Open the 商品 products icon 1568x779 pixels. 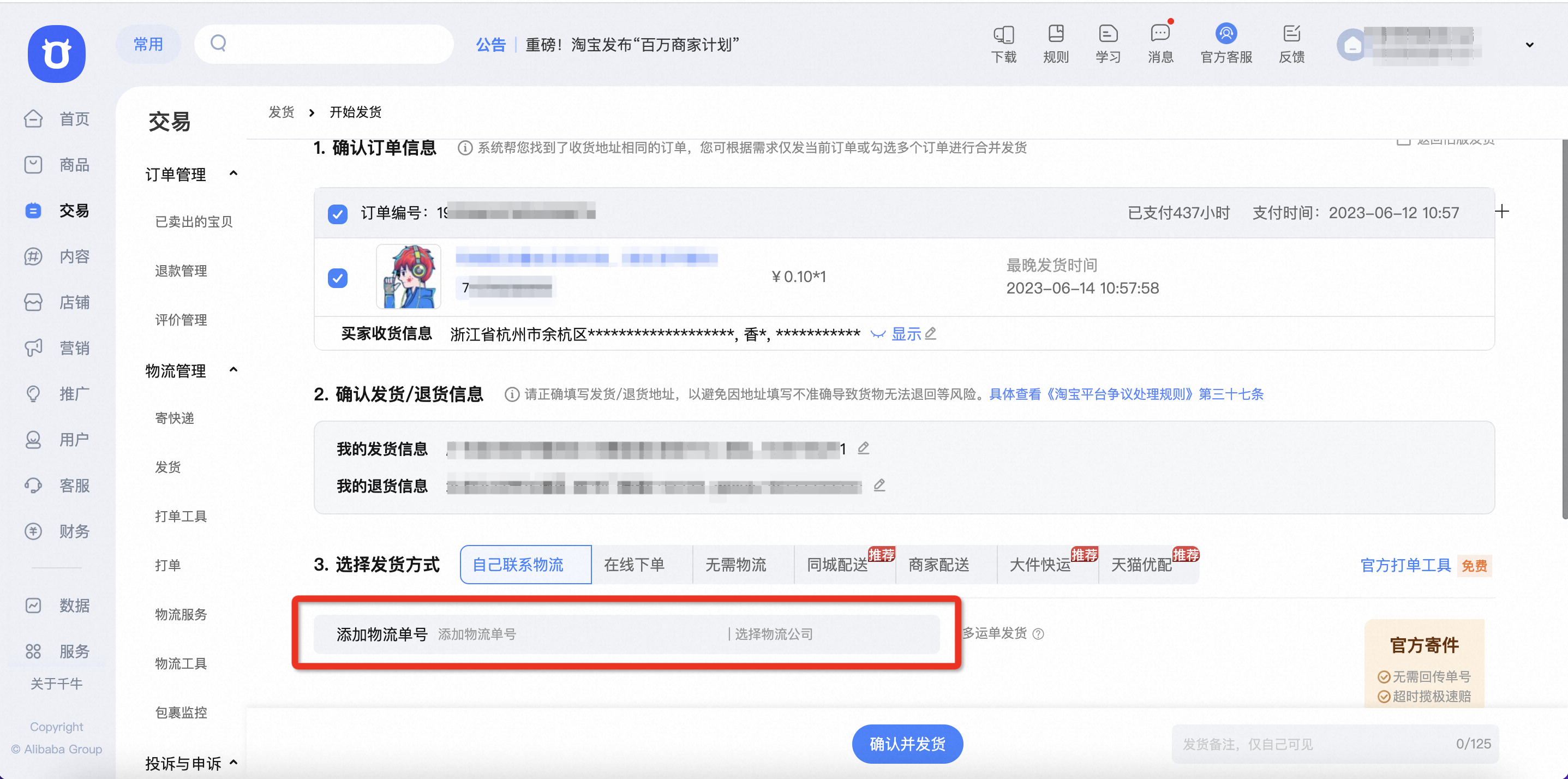point(33,164)
